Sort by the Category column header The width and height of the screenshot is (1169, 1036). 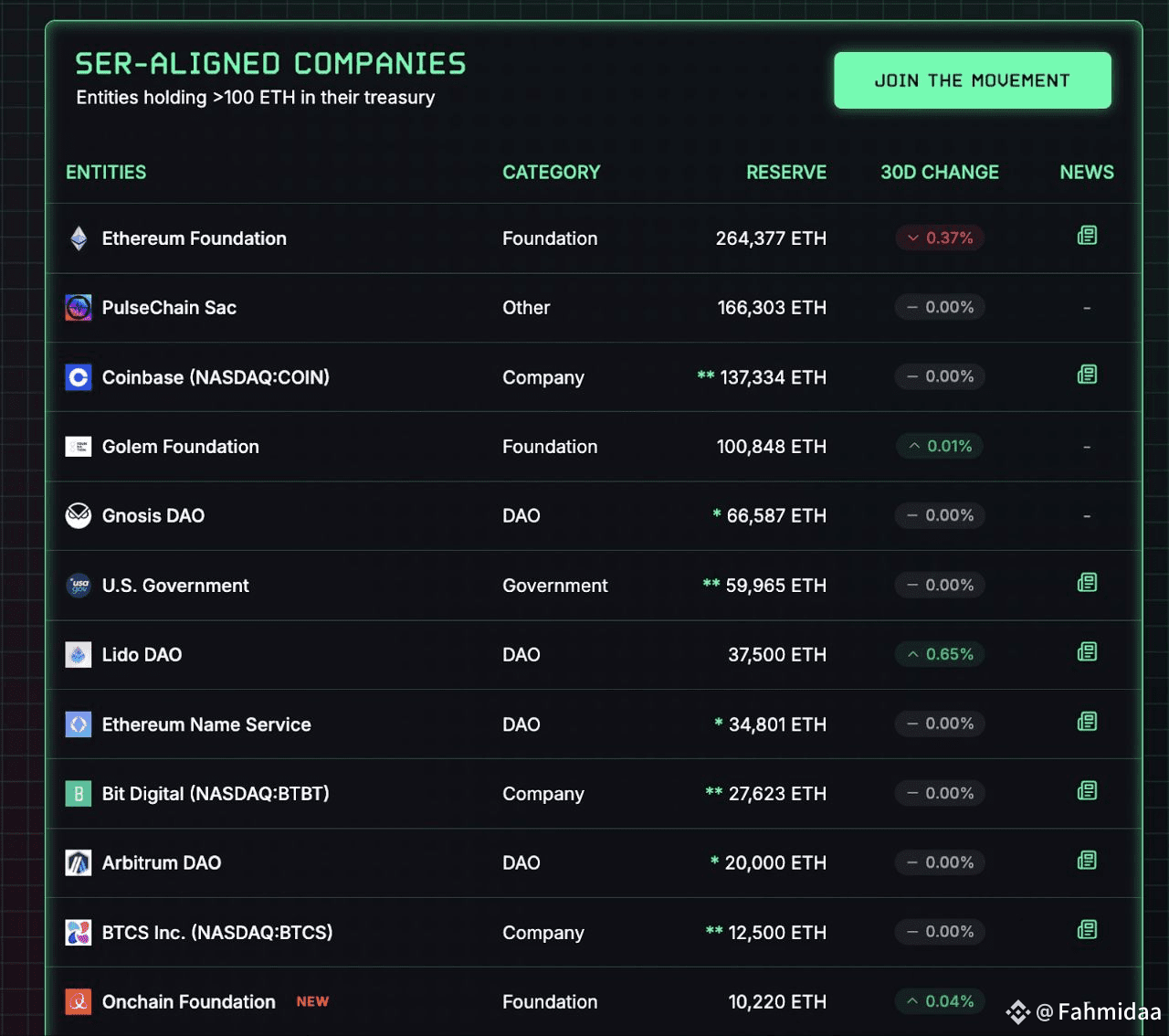click(x=552, y=173)
